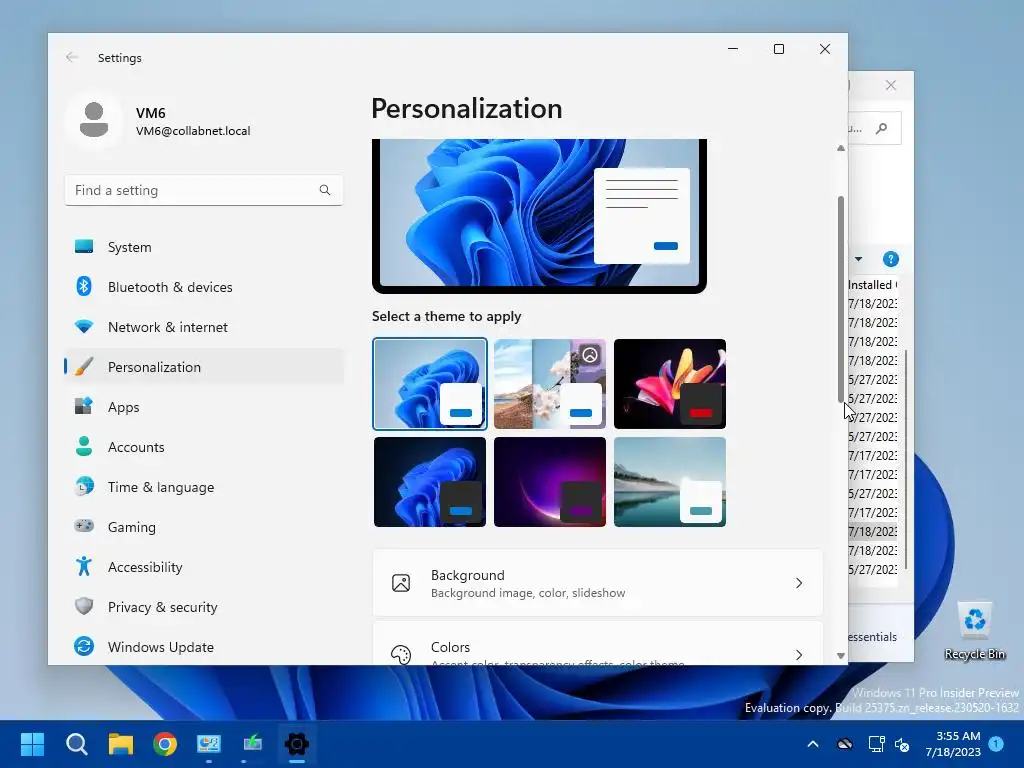Screen dimensions: 1024x768
Task: Click the cloud sync tray icon
Action: pos(845,744)
